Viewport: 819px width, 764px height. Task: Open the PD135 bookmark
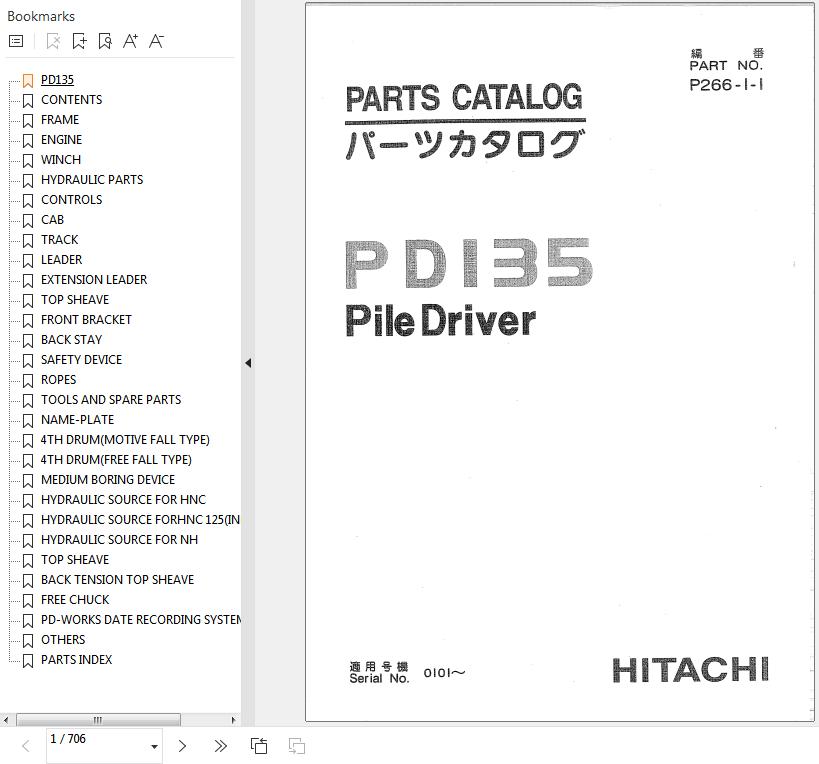57,80
